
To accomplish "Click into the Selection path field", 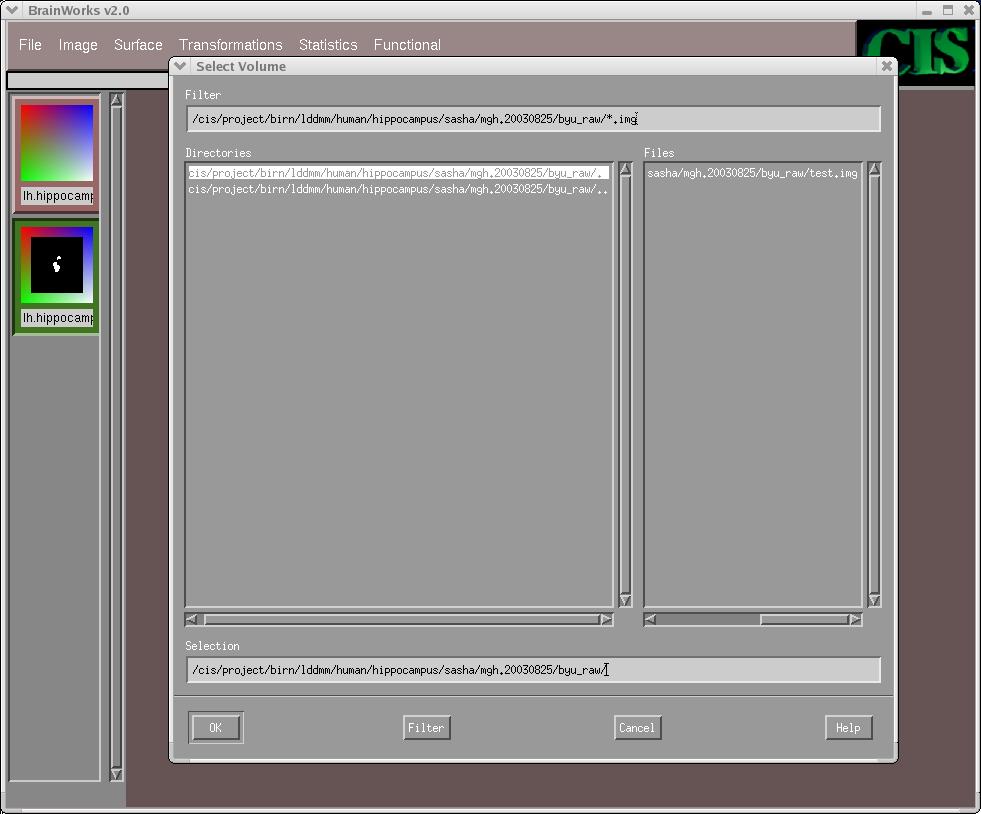I will [x=533, y=670].
